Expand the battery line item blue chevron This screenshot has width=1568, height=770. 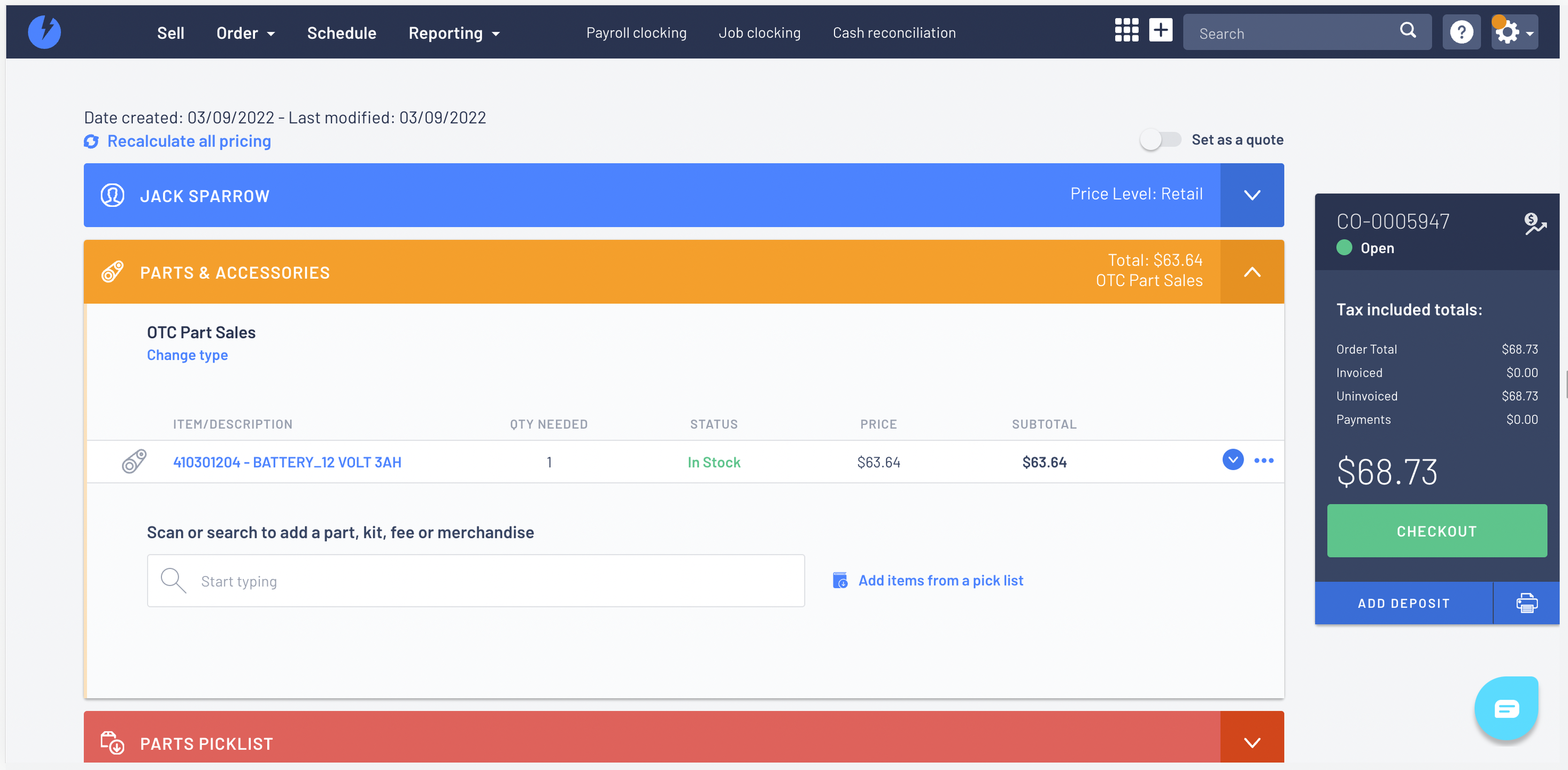(1233, 460)
